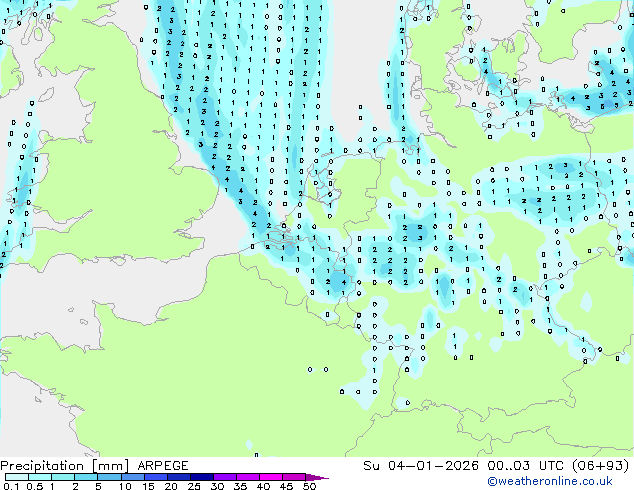Click the over-50 mm legend arrow tip
The width and height of the screenshot is (634, 490).
click(x=317, y=477)
